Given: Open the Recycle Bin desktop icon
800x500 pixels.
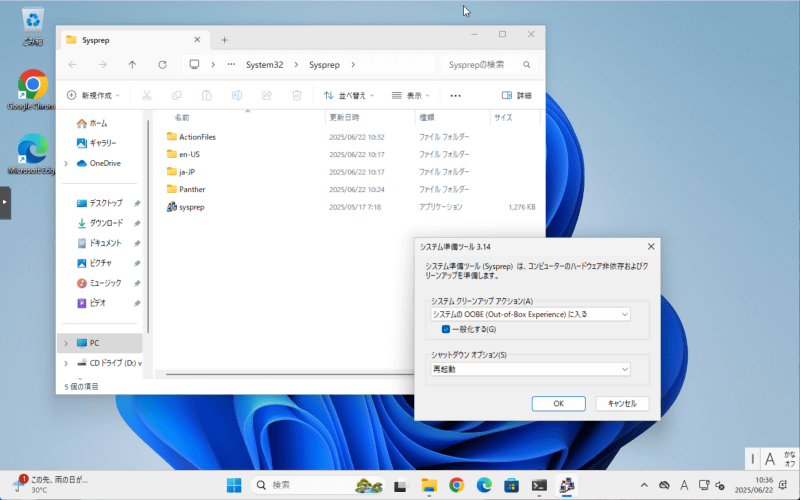Looking at the screenshot, I should (x=33, y=27).
